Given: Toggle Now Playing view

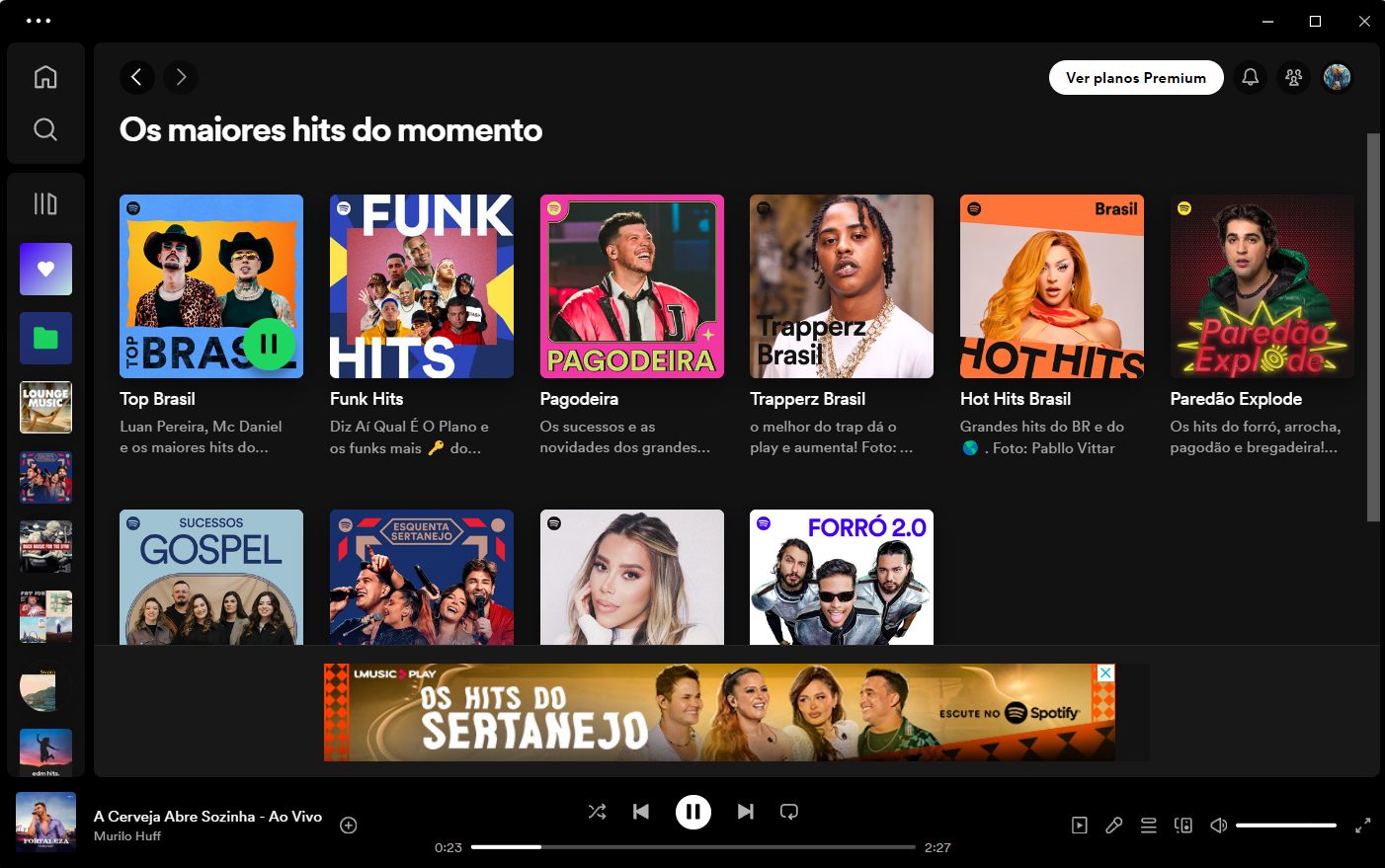Looking at the screenshot, I should (x=1080, y=826).
